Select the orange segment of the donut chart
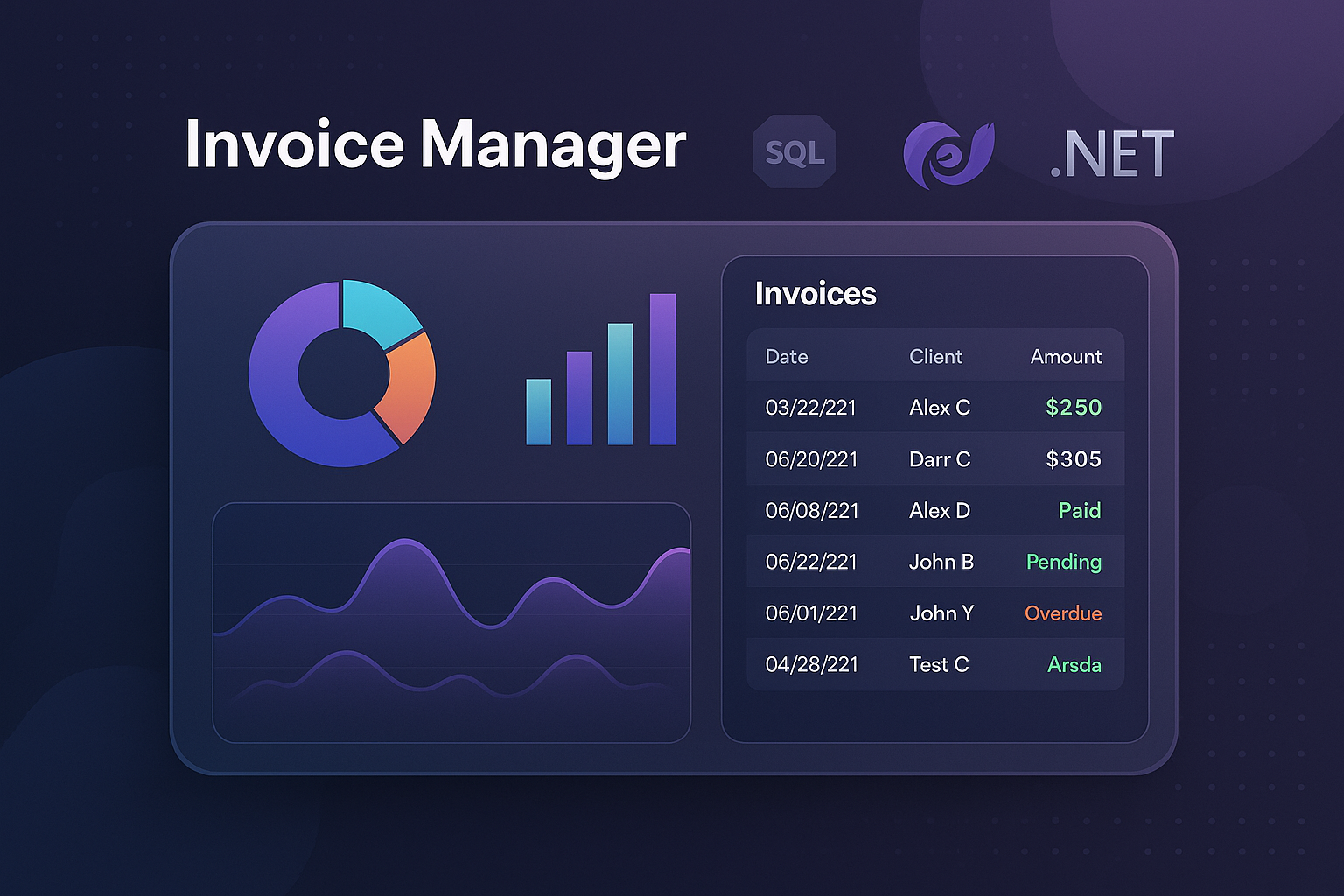The height and width of the screenshot is (896, 1344). pyautogui.click(x=407, y=385)
